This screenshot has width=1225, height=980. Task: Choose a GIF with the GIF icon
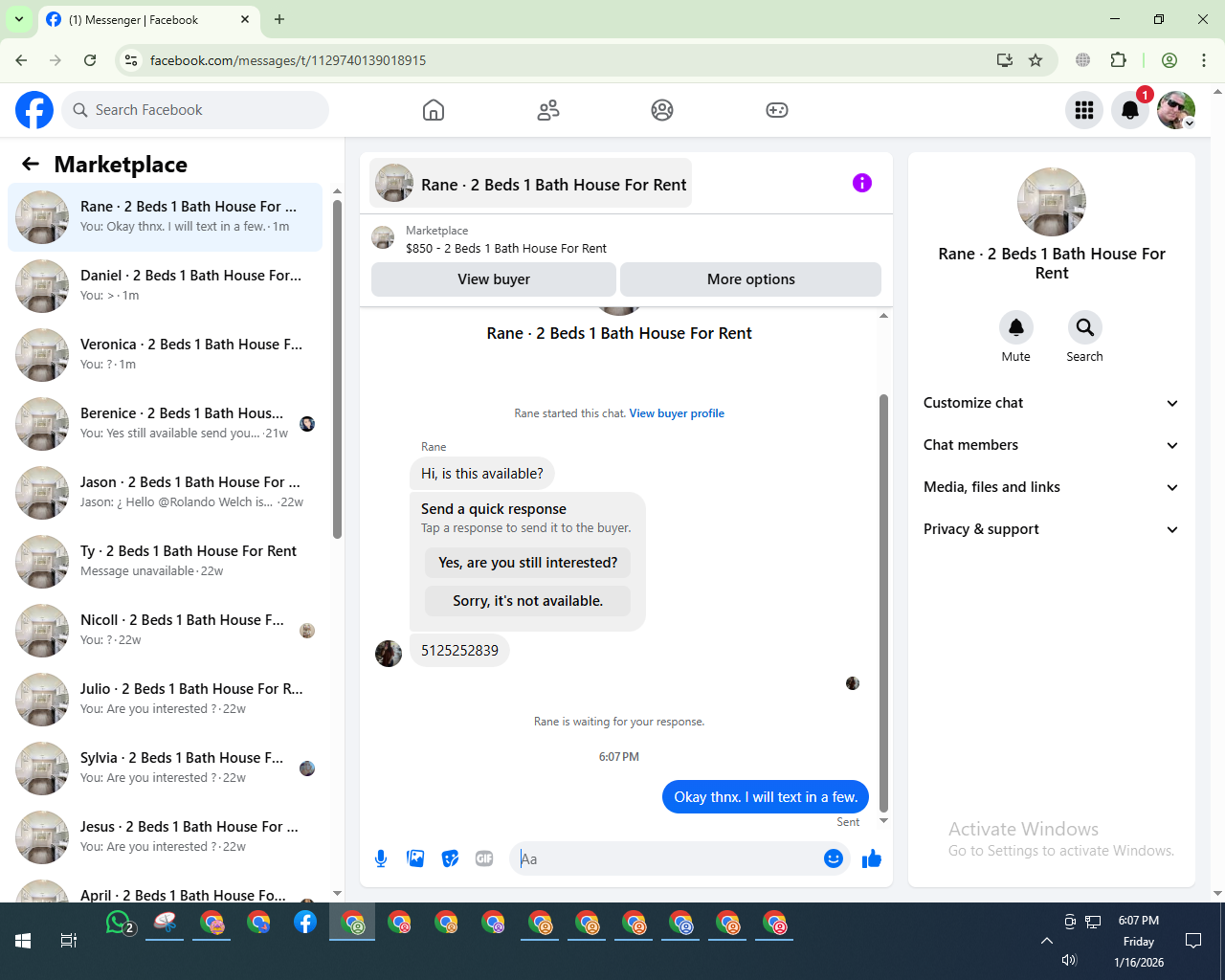[x=484, y=858]
